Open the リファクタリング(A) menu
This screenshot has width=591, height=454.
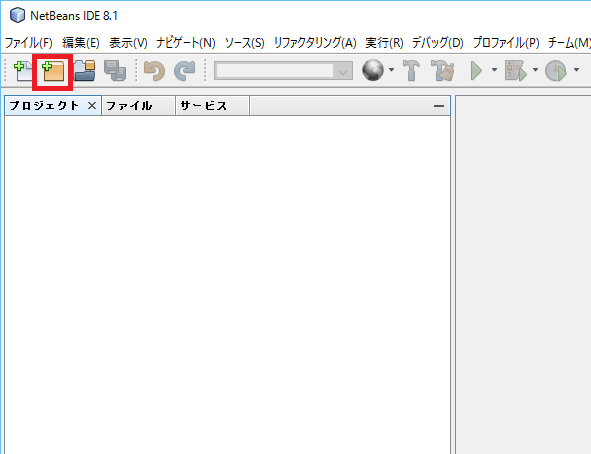(x=315, y=43)
